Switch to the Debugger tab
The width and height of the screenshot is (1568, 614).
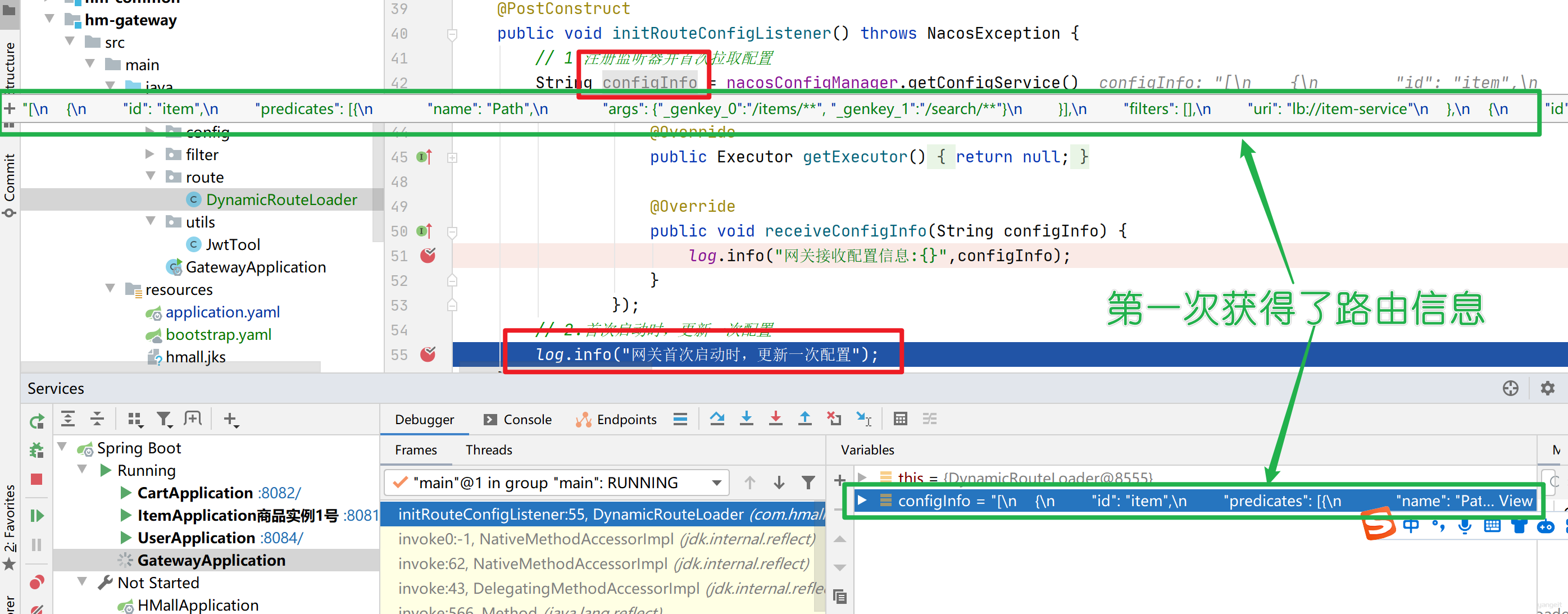tap(424, 419)
